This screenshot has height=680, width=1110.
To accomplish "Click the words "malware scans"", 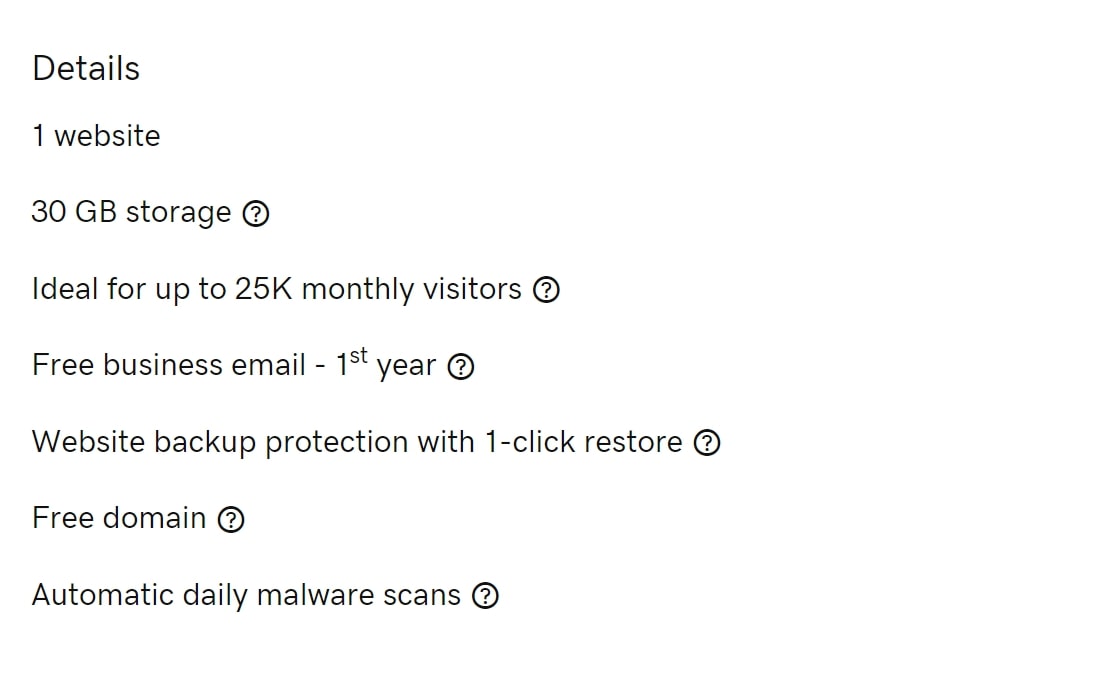I will [x=359, y=595].
